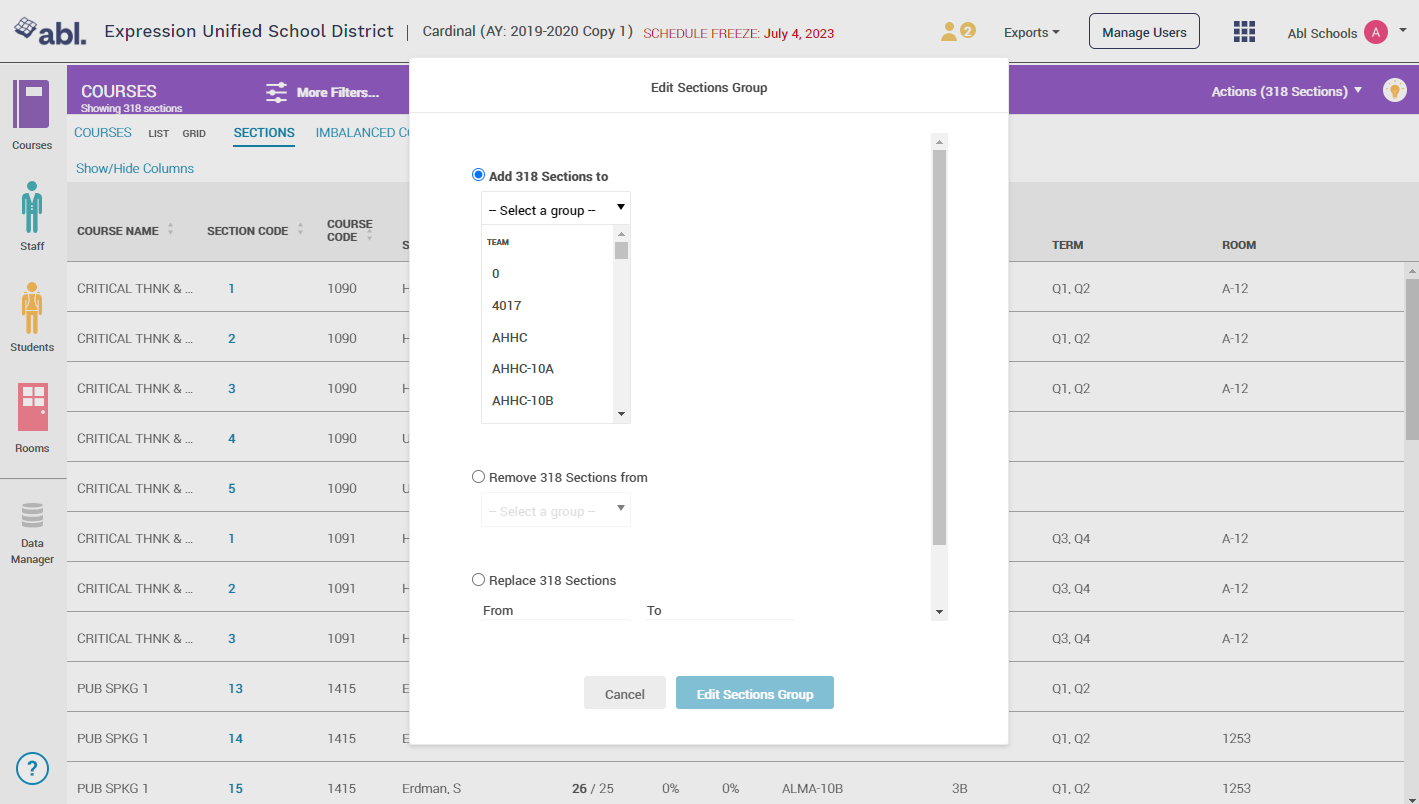1419x804 pixels.
Task: Select the Add 318 Sections to radio
Action: (x=478, y=175)
